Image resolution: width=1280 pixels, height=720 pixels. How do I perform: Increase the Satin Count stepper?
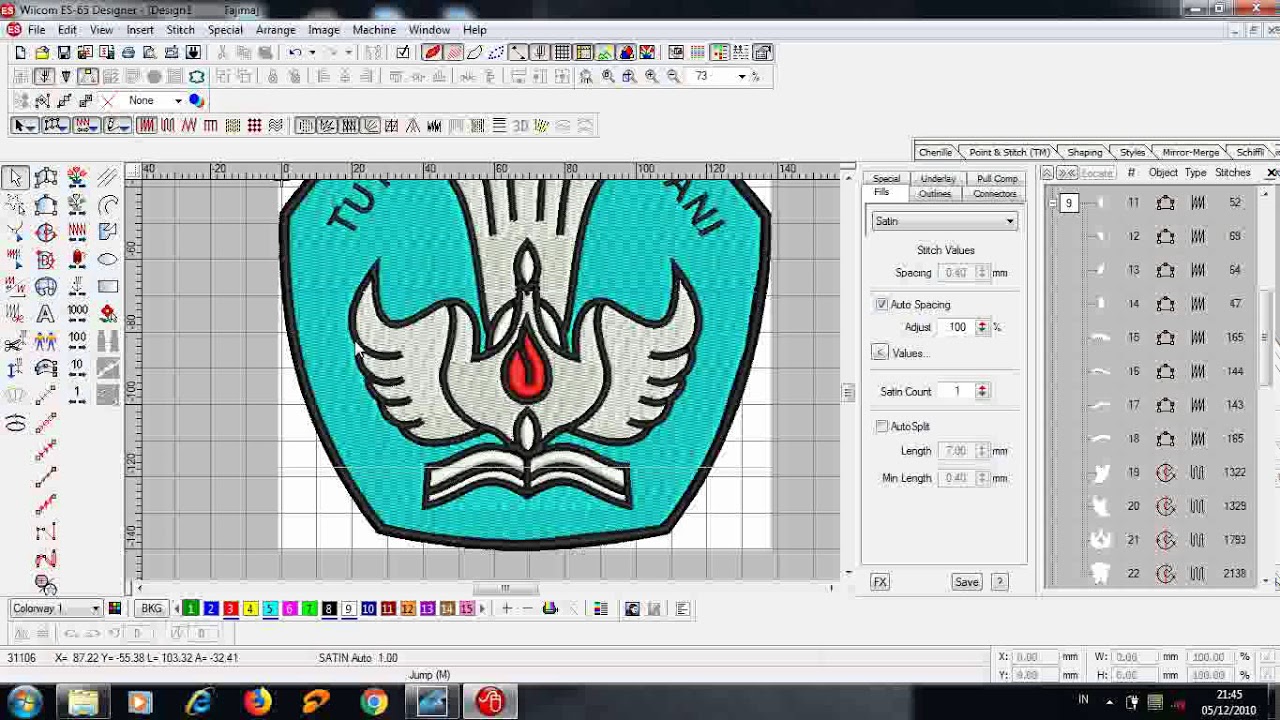point(982,388)
